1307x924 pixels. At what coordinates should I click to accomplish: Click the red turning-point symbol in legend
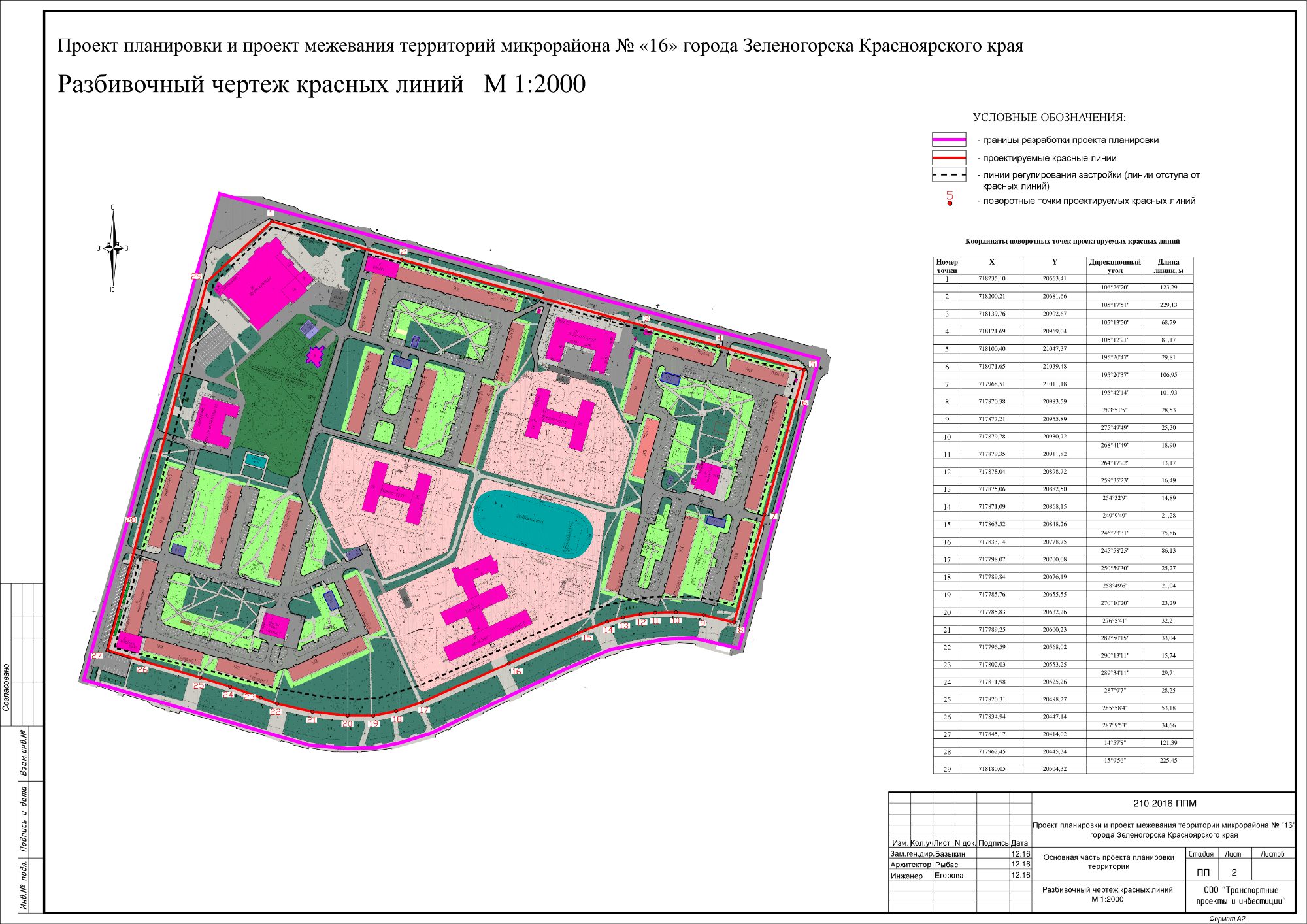pyautogui.click(x=950, y=203)
